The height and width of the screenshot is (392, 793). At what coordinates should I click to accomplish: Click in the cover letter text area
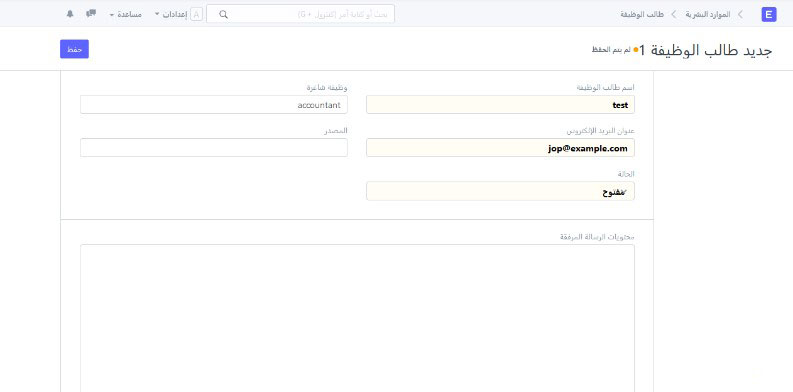(x=357, y=318)
